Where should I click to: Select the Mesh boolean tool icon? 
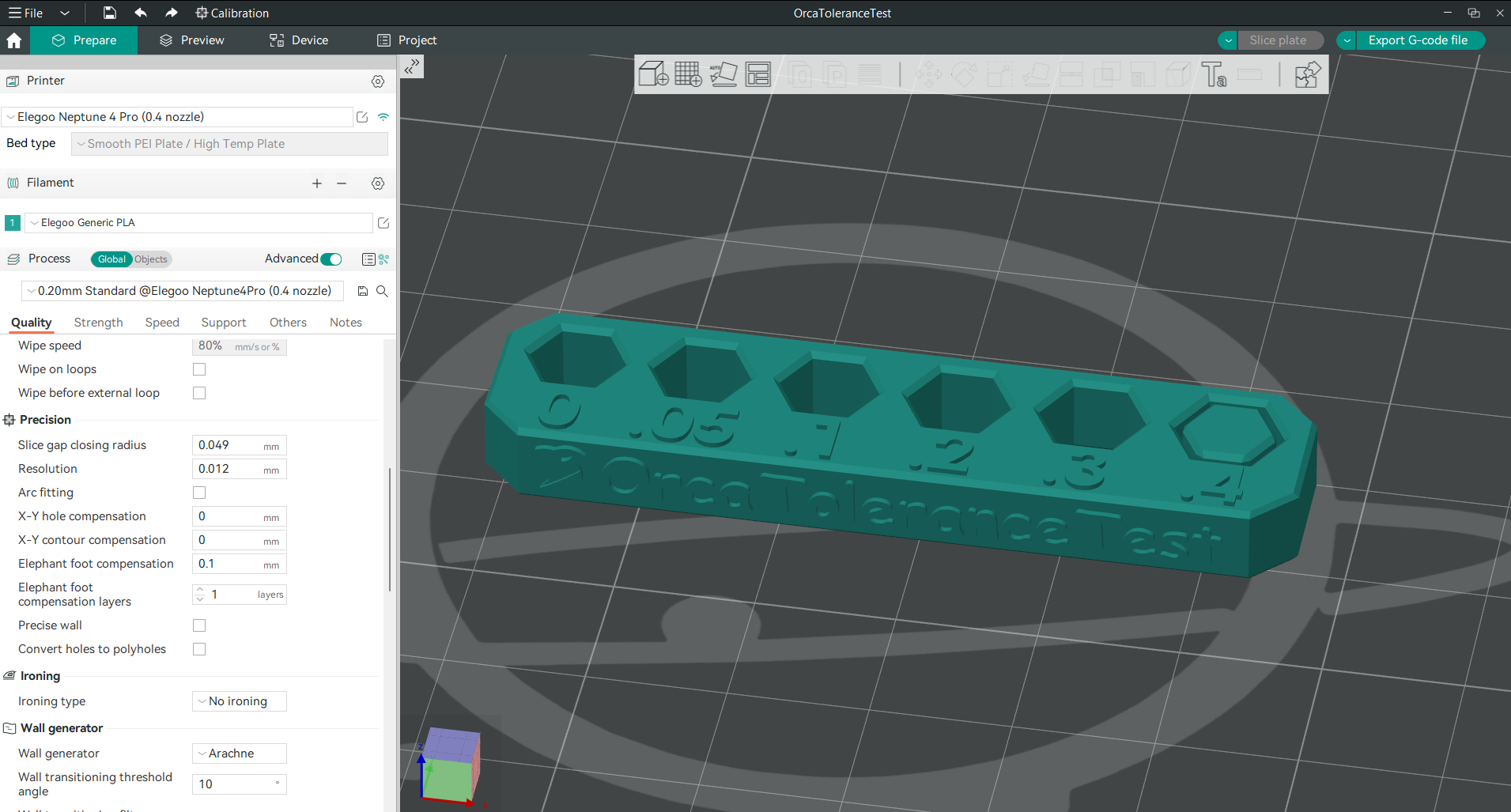point(1107,75)
